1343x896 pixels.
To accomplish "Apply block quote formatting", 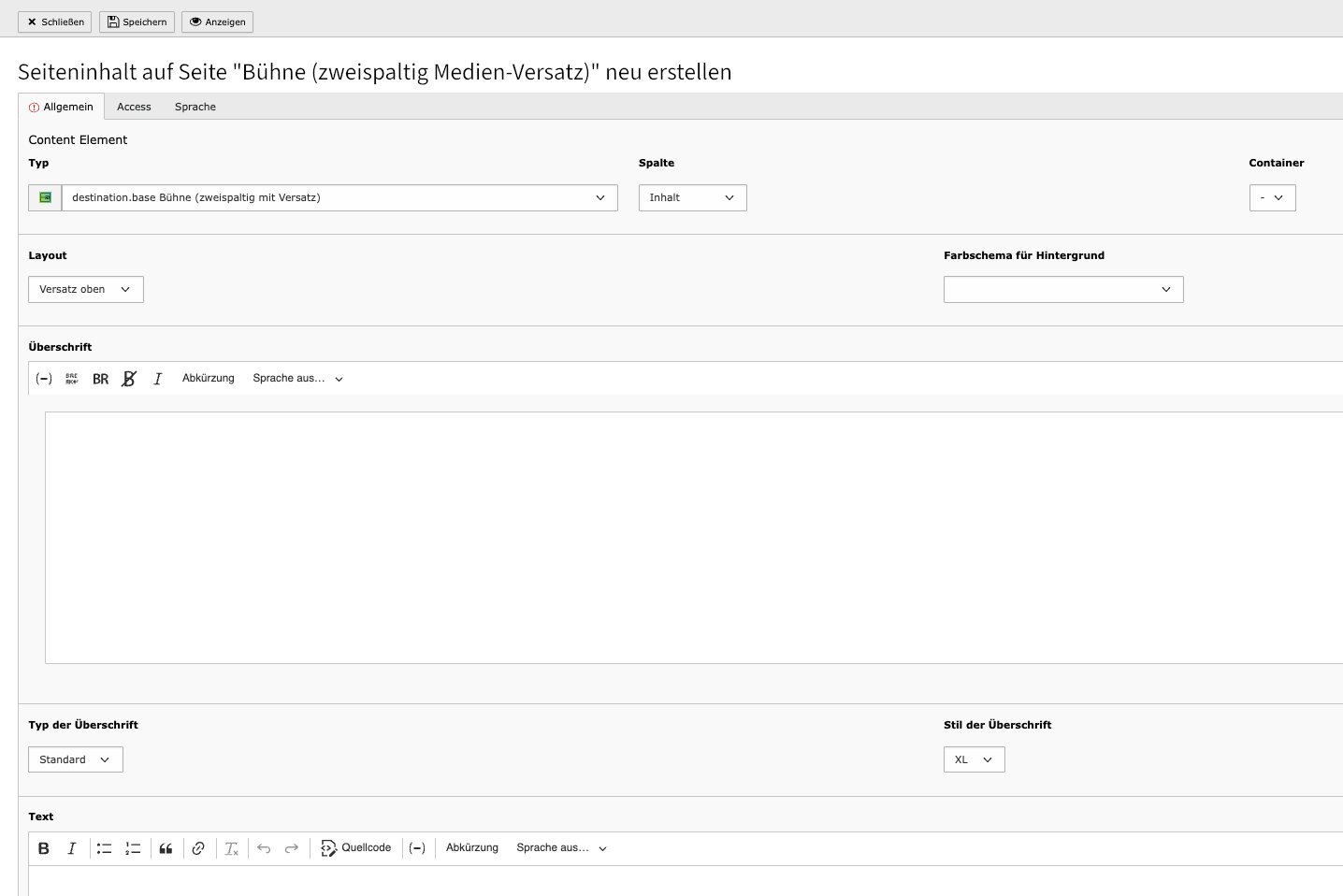I will click(166, 848).
